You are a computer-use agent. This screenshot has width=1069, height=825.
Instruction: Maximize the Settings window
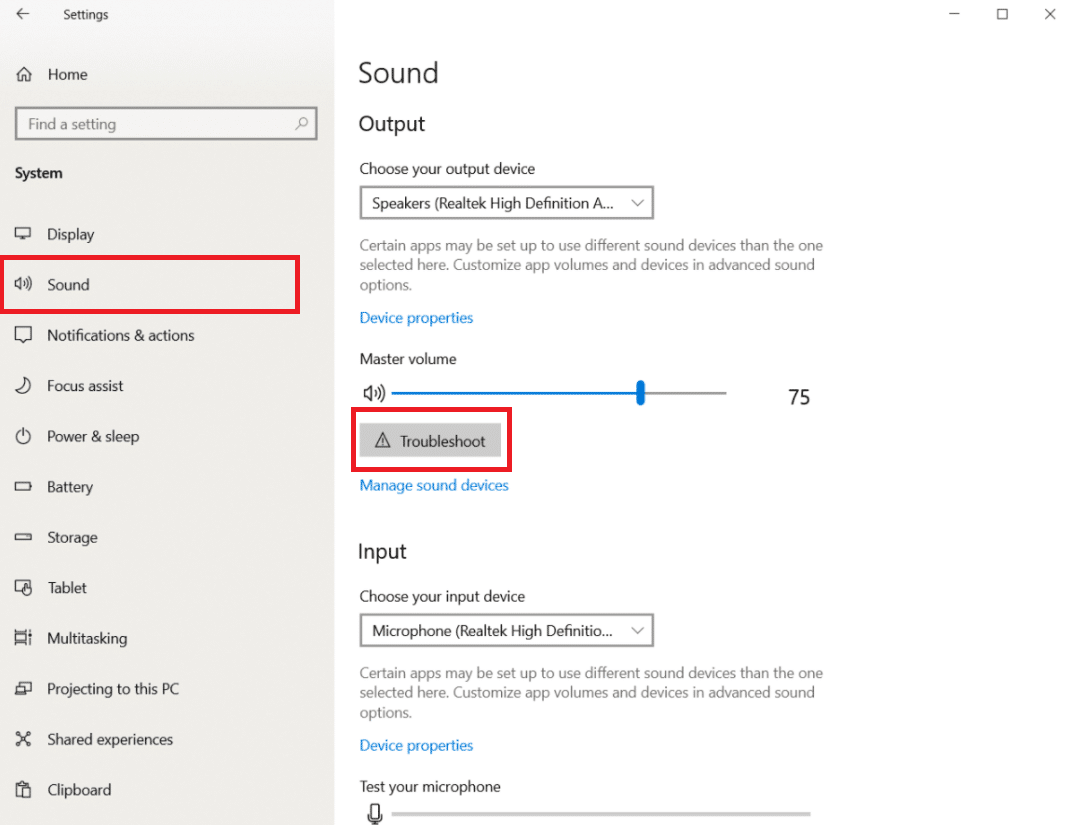(x=1002, y=14)
